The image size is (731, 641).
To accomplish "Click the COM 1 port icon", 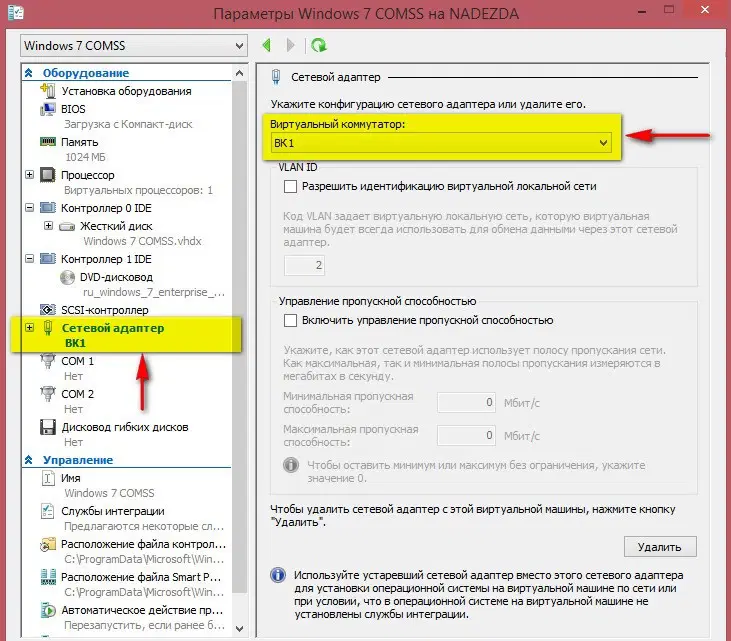I will tap(48, 361).
